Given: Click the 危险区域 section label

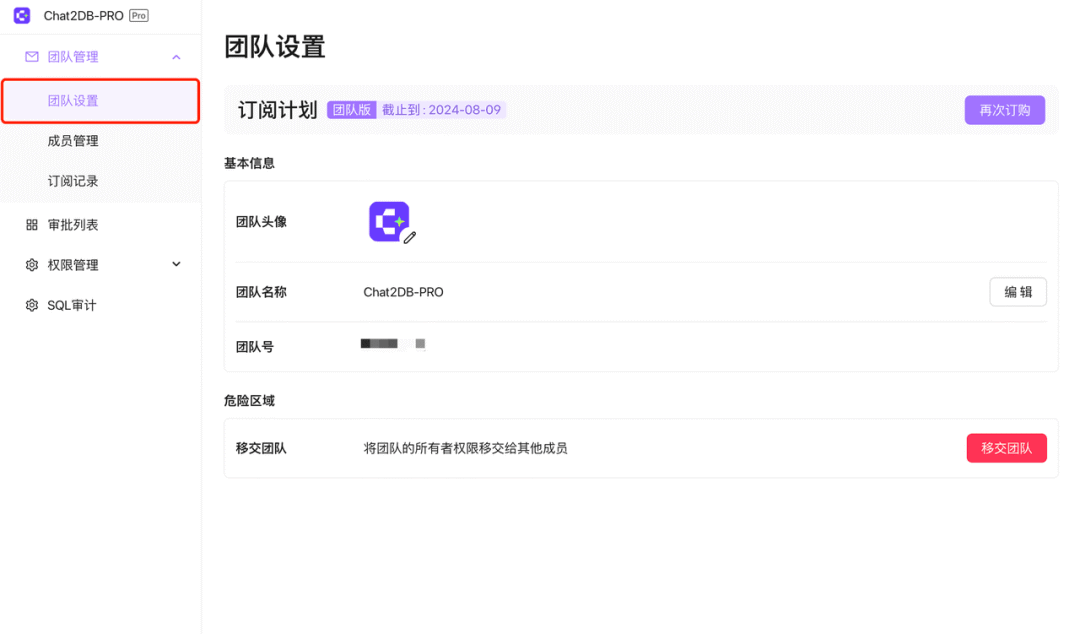Looking at the screenshot, I should (x=249, y=401).
